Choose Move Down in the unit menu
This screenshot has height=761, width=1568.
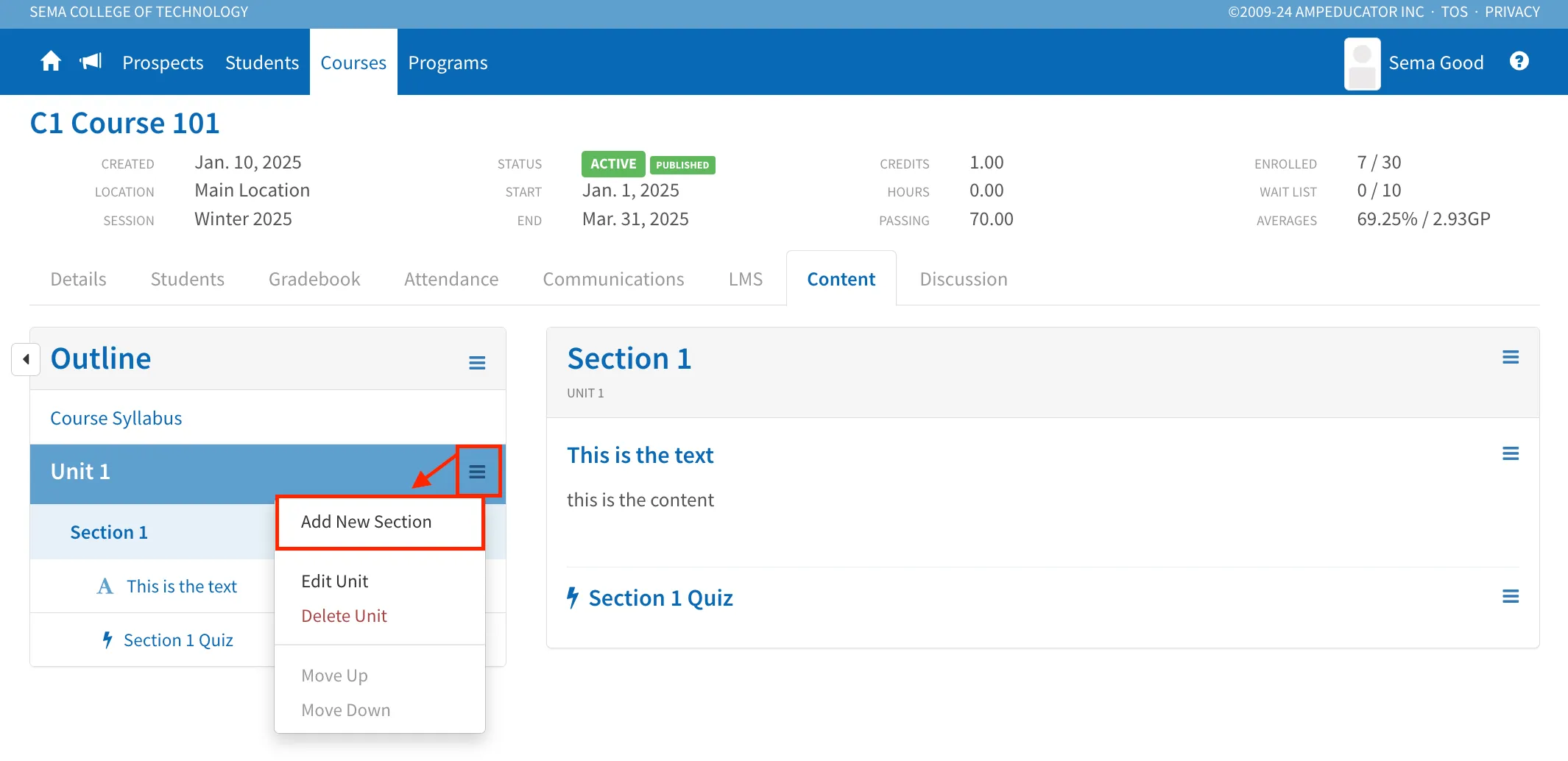click(x=345, y=710)
